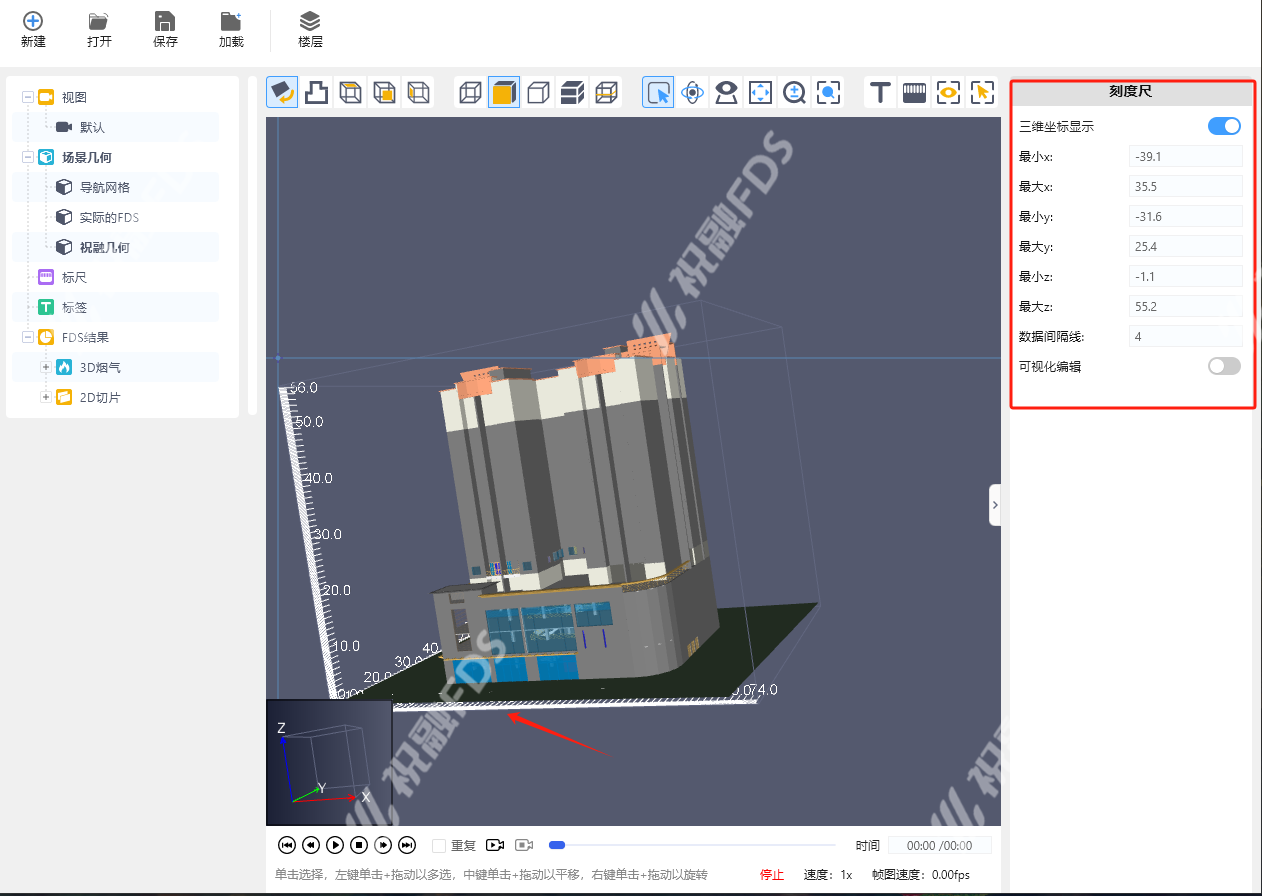Enable the 可视化编辑 switch

click(1224, 366)
